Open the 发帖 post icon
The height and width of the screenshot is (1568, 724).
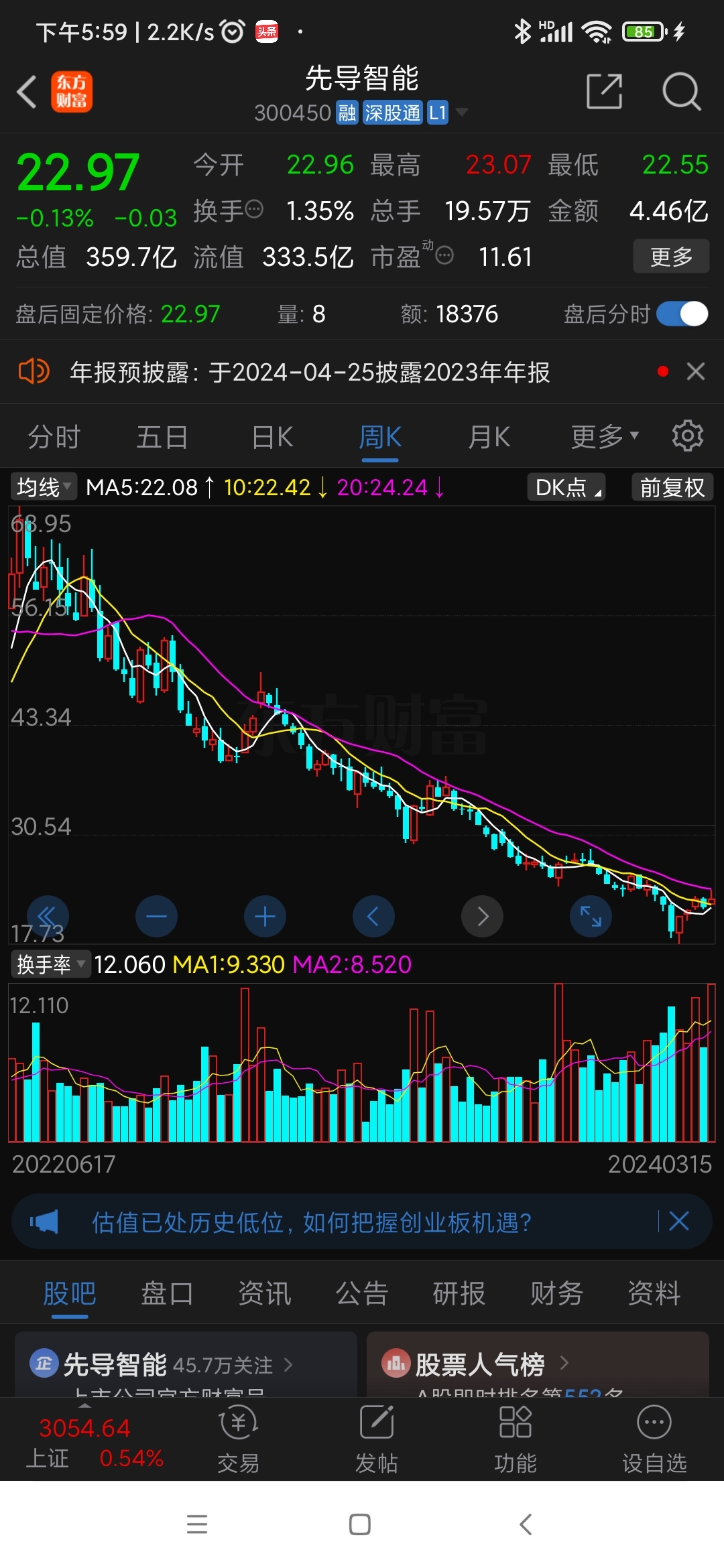(377, 1421)
